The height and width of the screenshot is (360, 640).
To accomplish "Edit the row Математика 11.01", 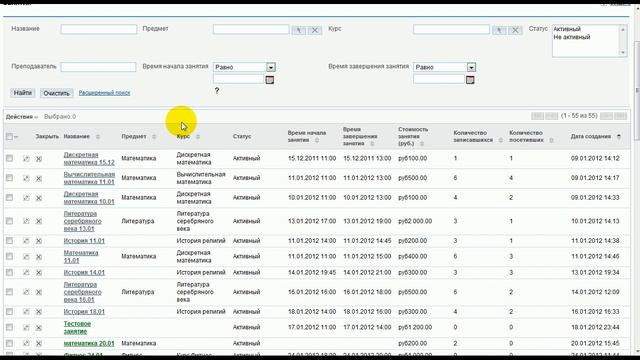I will tap(26, 257).
